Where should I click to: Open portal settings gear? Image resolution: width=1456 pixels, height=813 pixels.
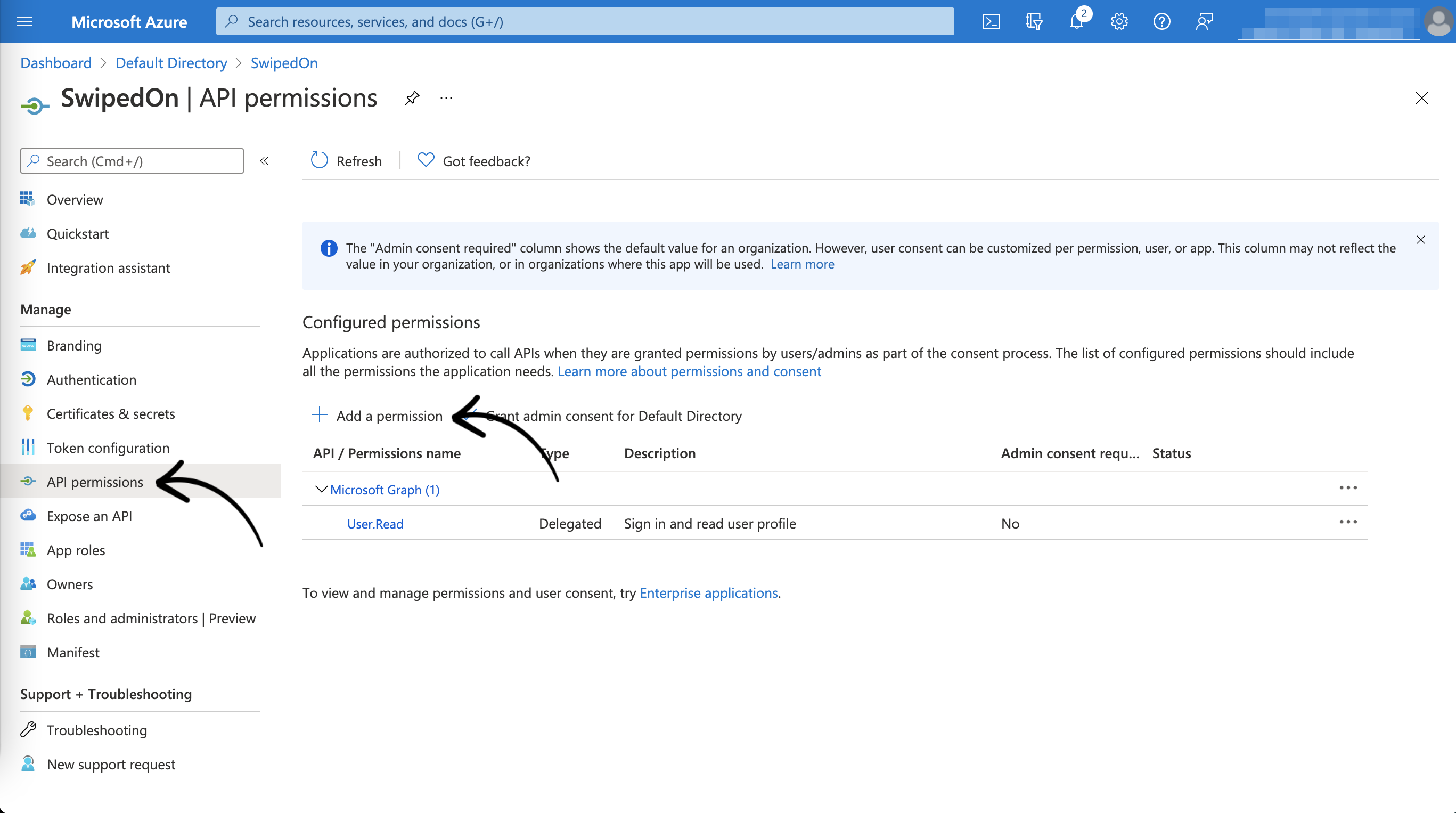[x=1119, y=21]
